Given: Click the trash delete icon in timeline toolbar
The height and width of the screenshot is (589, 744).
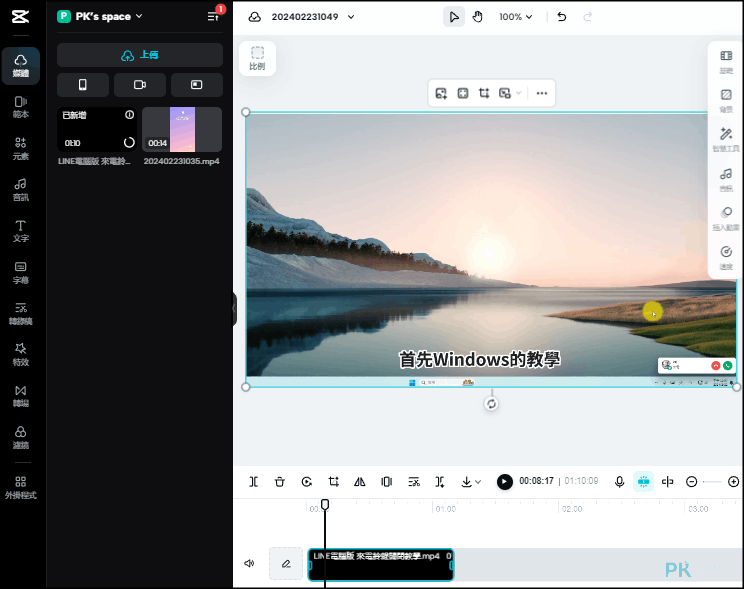Looking at the screenshot, I should (x=280, y=482).
